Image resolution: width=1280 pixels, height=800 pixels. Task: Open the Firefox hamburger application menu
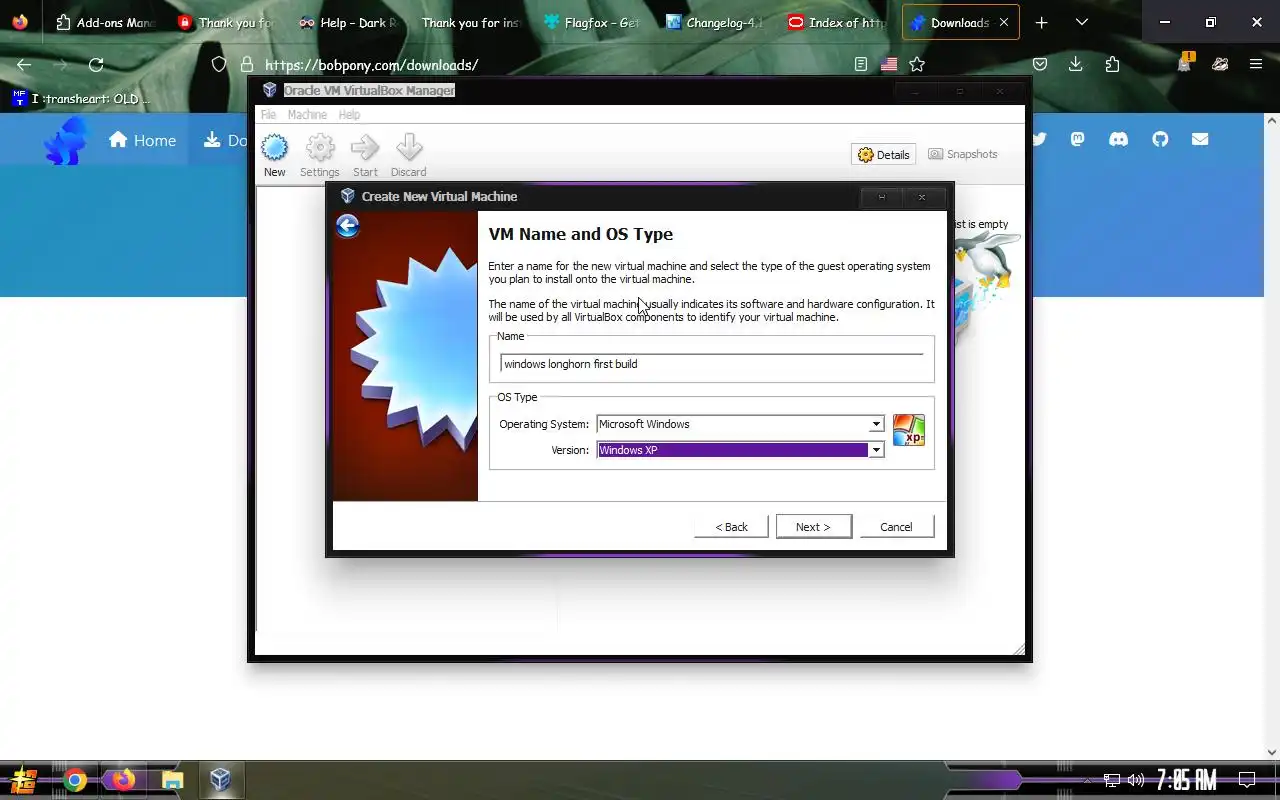[1257, 65]
